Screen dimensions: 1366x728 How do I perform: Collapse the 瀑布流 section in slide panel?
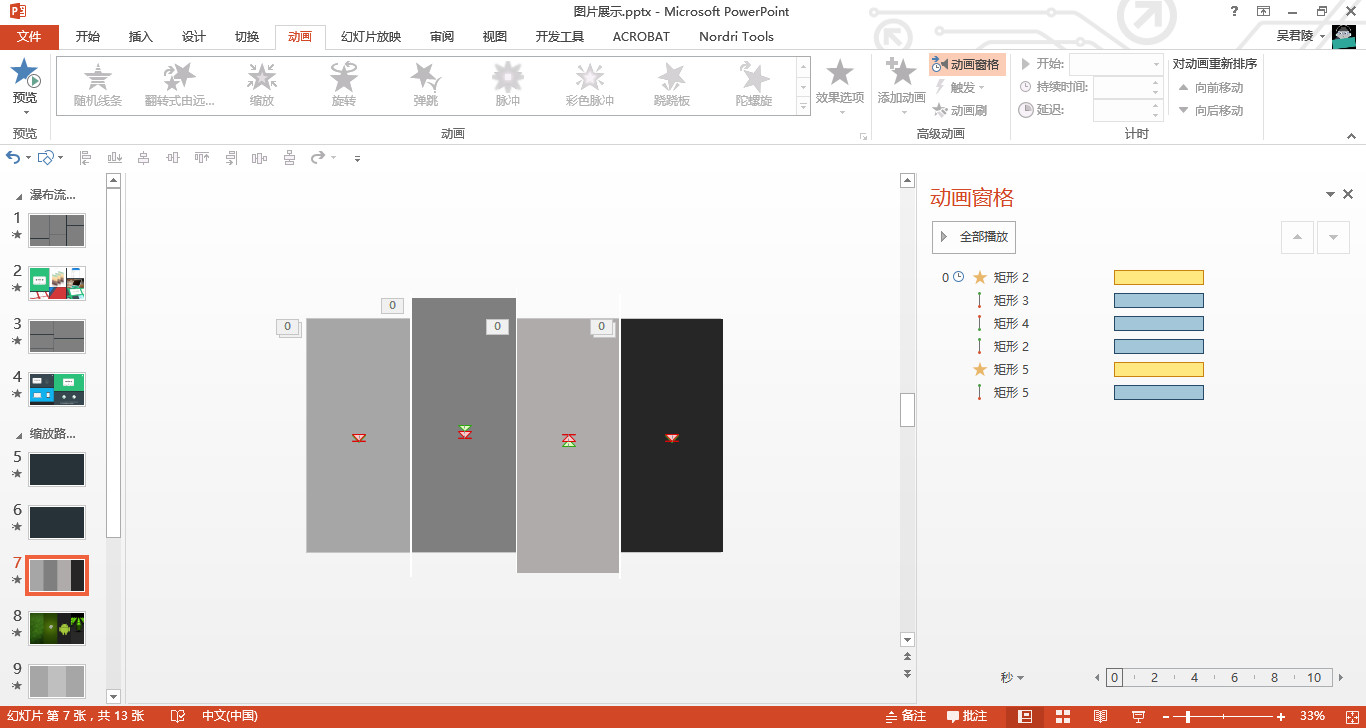[19, 196]
